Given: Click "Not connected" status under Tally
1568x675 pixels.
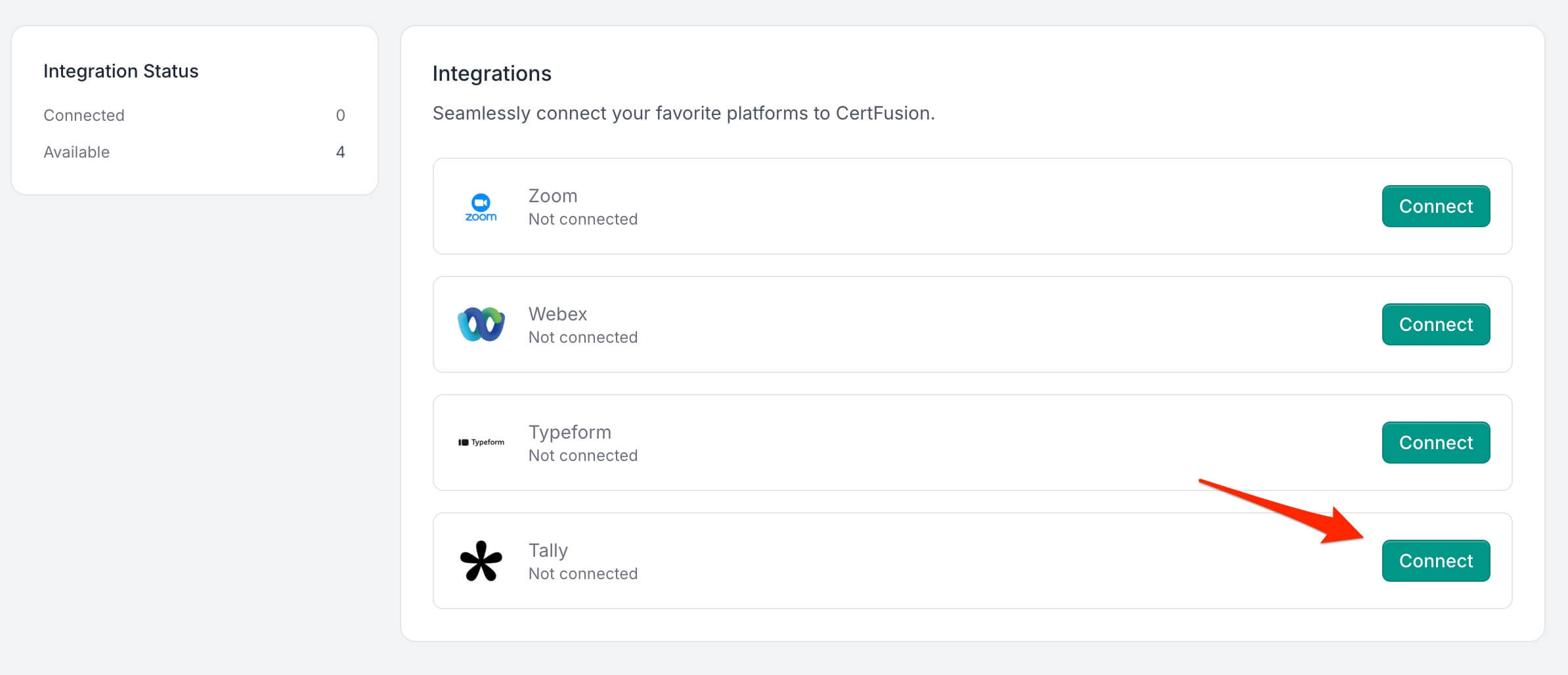Looking at the screenshot, I should [x=582, y=574].
